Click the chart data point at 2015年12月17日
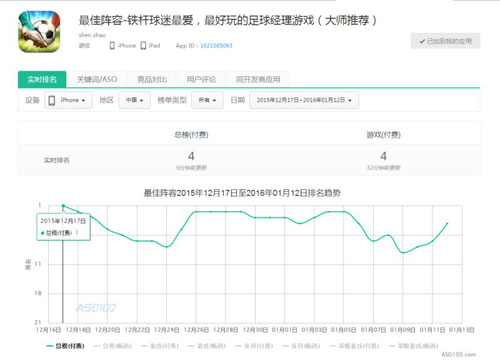The height and width of the screenshot is (361, 500). click(63, 206)
